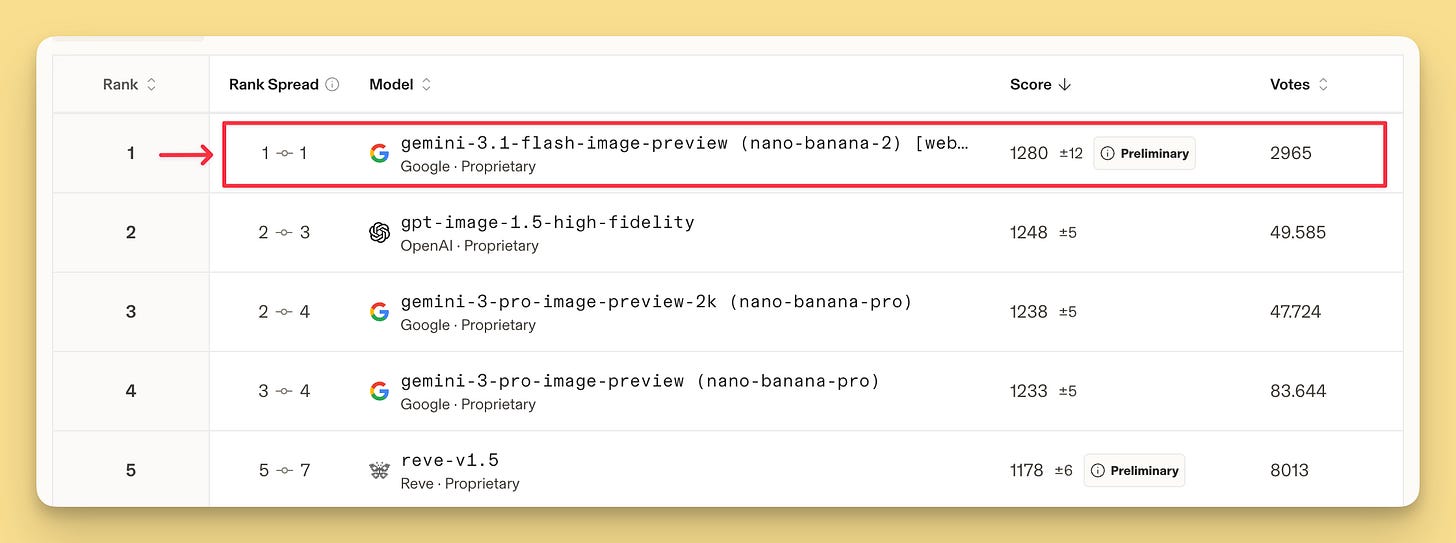Select the rank 4 table row

(728, 391)
